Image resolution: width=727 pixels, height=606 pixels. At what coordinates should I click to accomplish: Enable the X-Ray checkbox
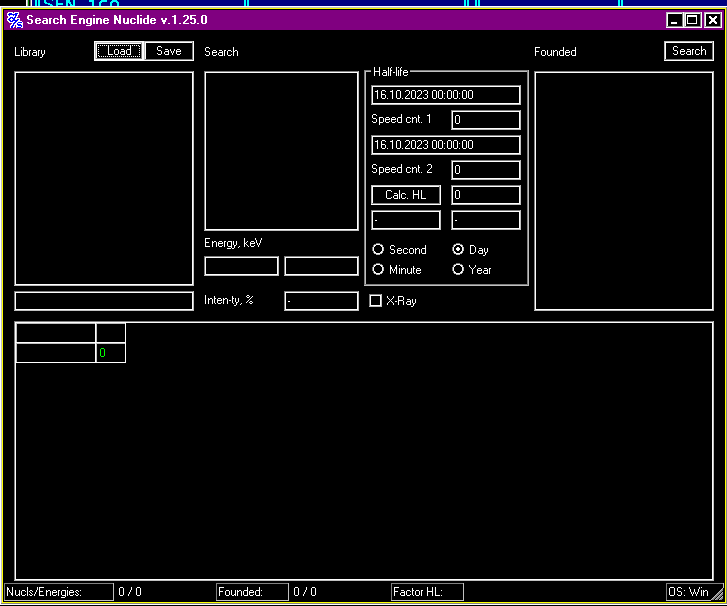coord(376,301)
